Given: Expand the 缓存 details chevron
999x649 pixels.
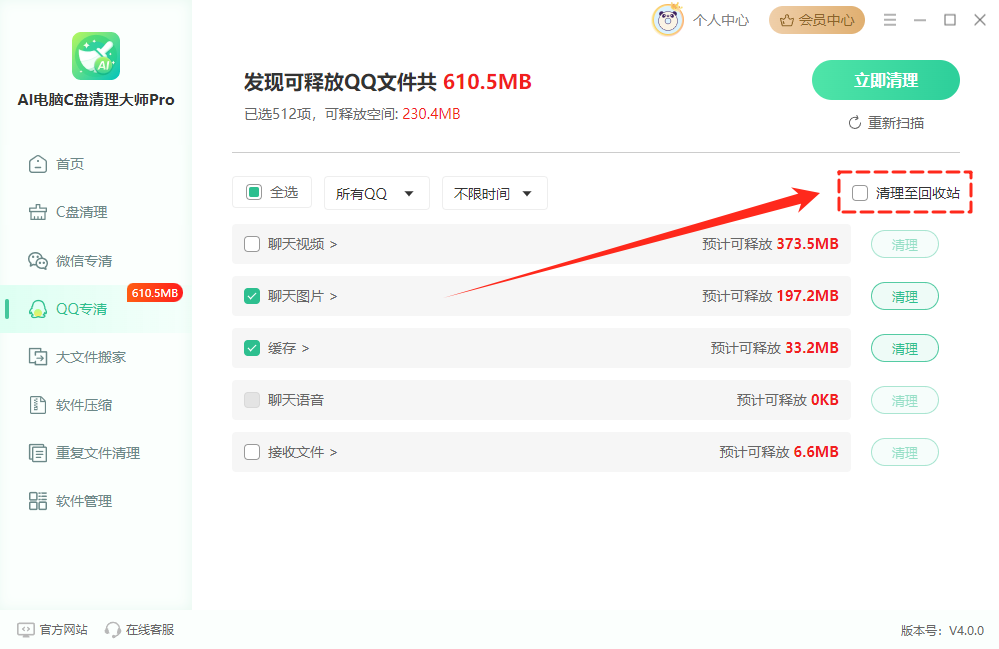Looking at the screenshot, I should click(x=306, y=348).
